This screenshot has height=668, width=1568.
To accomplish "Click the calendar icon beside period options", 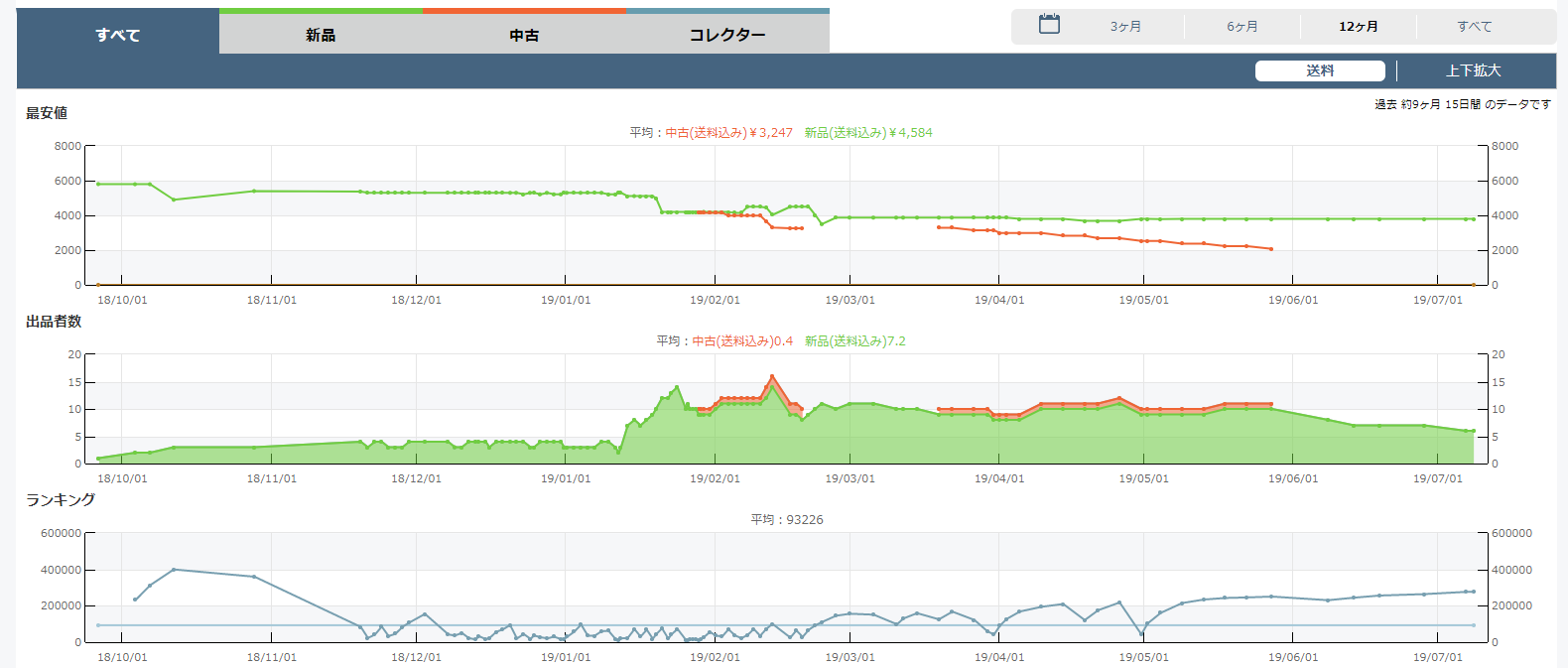I will pyautogui.click(x=1049, y=25).
